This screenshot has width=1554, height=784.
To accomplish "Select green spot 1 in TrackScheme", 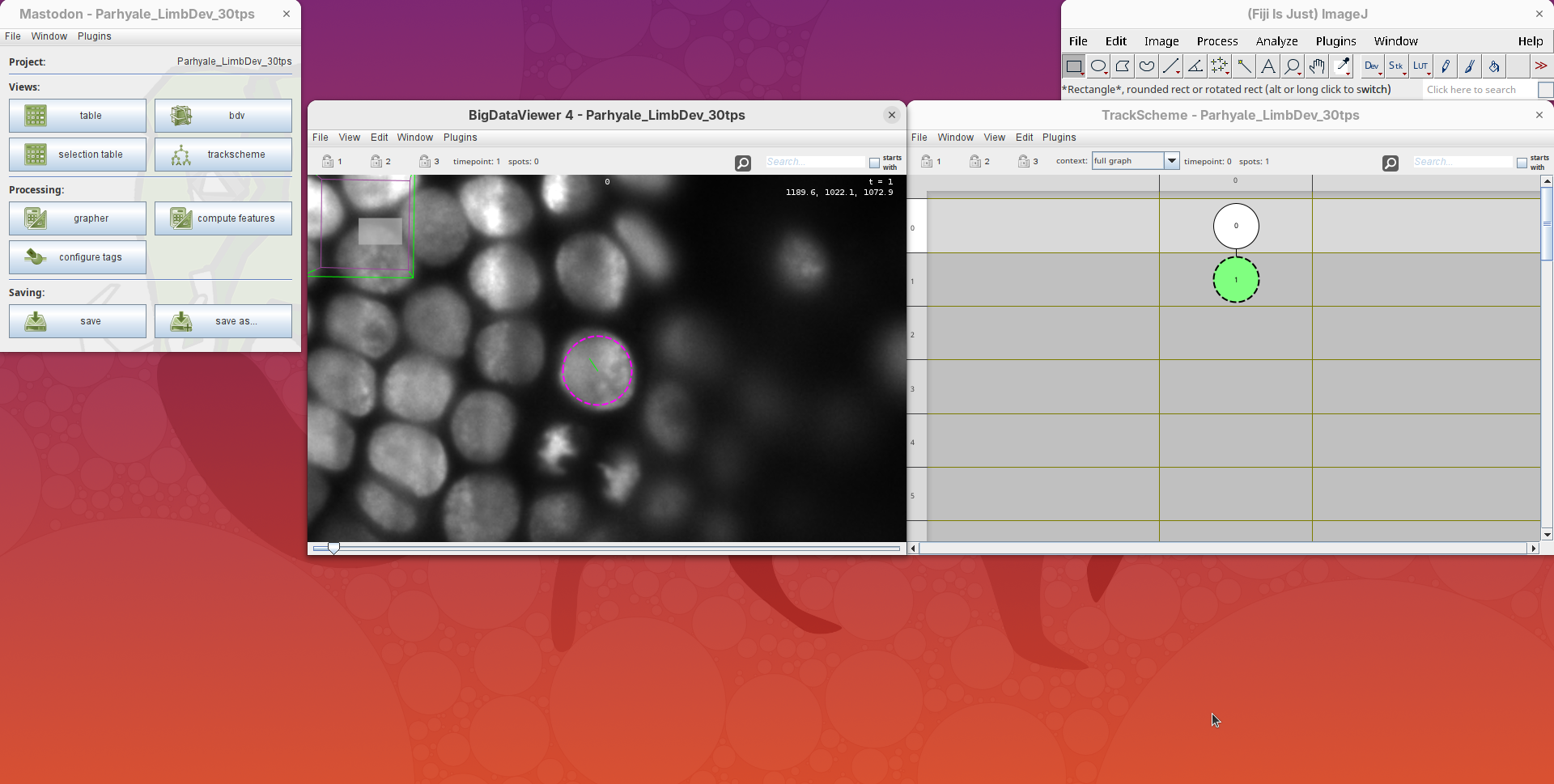I will tap(1236, 280).
